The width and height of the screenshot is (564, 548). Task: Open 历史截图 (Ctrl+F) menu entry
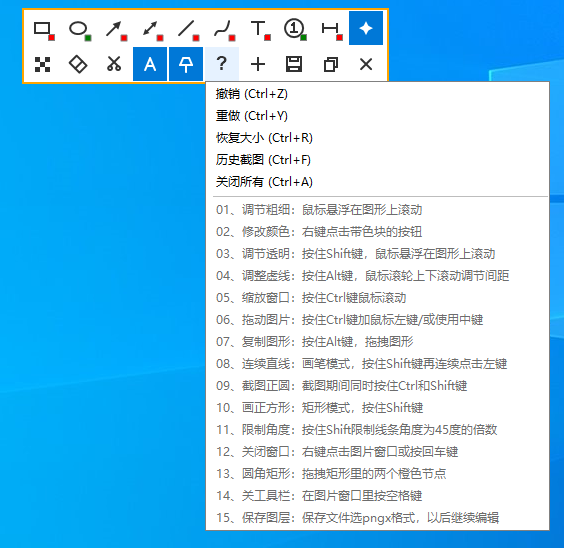tap(377, 160)
